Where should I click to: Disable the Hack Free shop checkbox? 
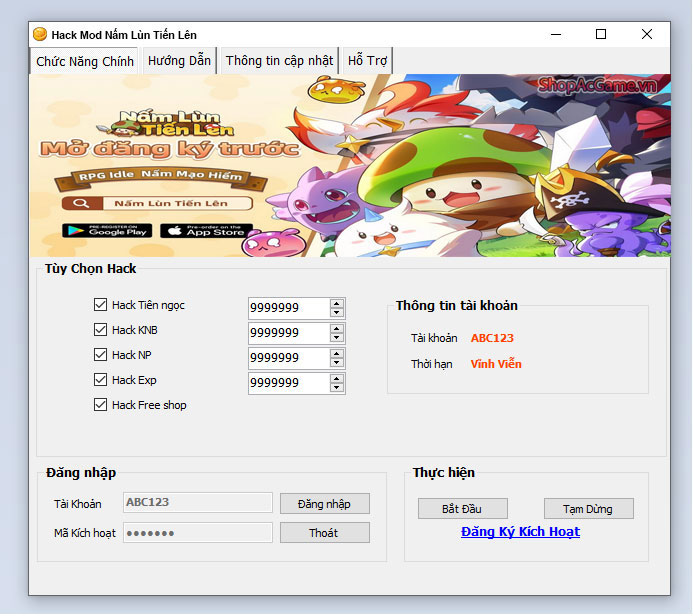pyautogui.click(x=100, y=405)
